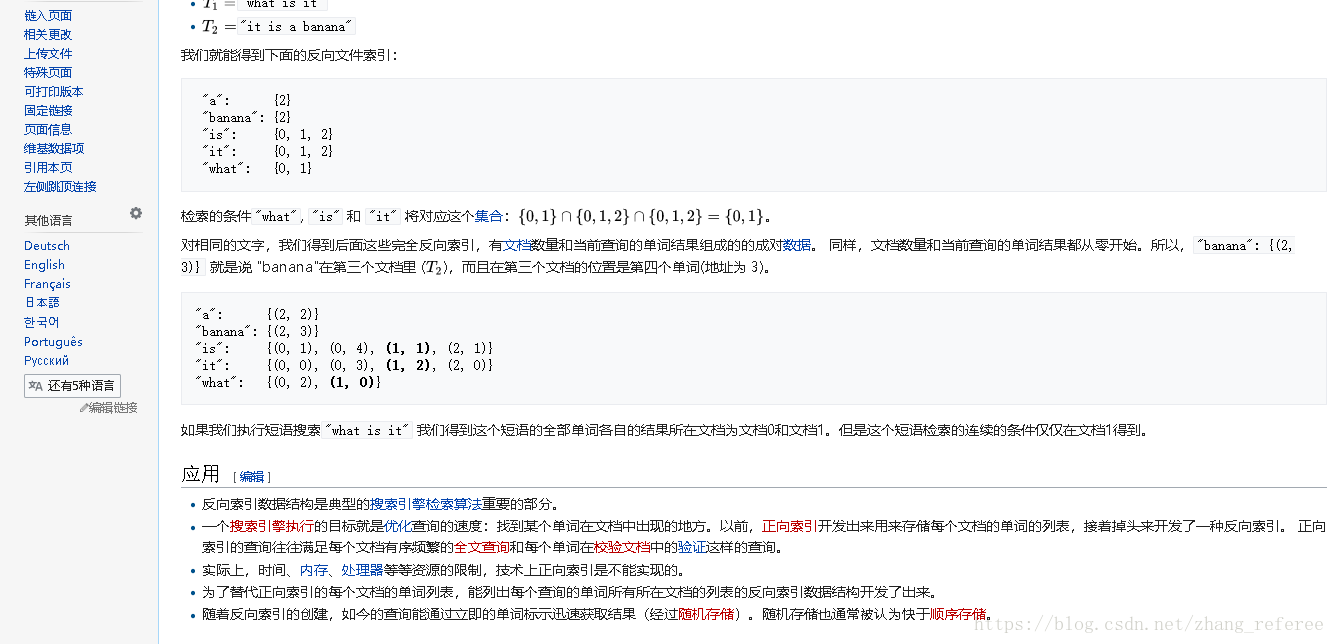
Task: Open the 搜索引擎检索算法 link
Action: coord(426,504)
